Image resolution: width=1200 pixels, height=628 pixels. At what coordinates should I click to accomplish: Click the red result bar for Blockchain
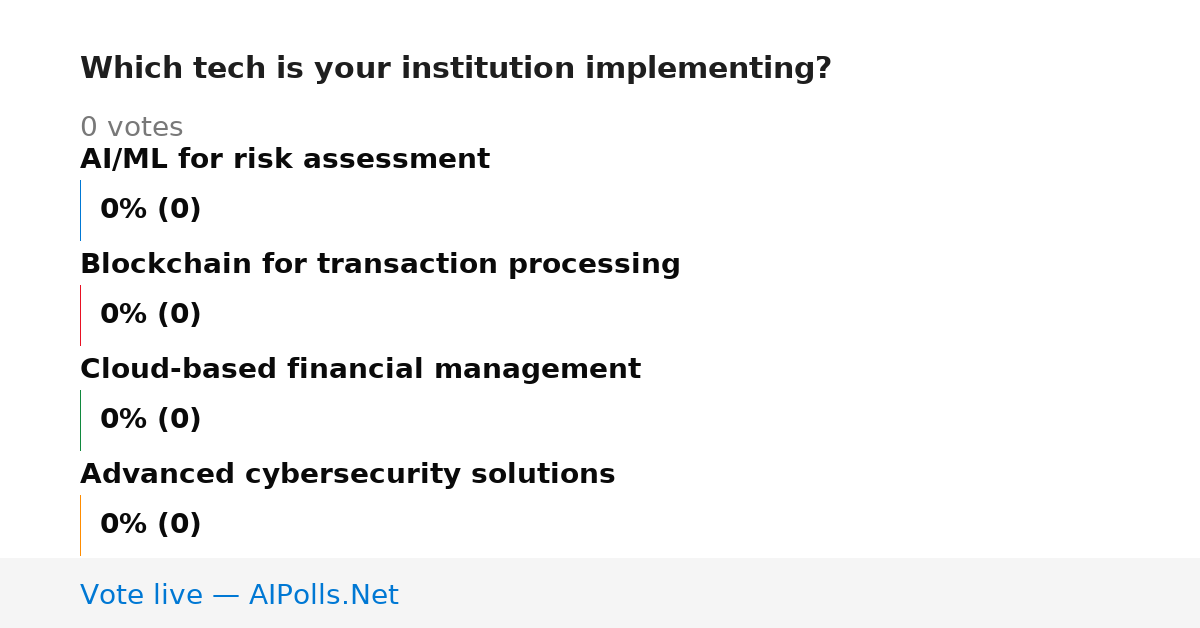(81, 315)
